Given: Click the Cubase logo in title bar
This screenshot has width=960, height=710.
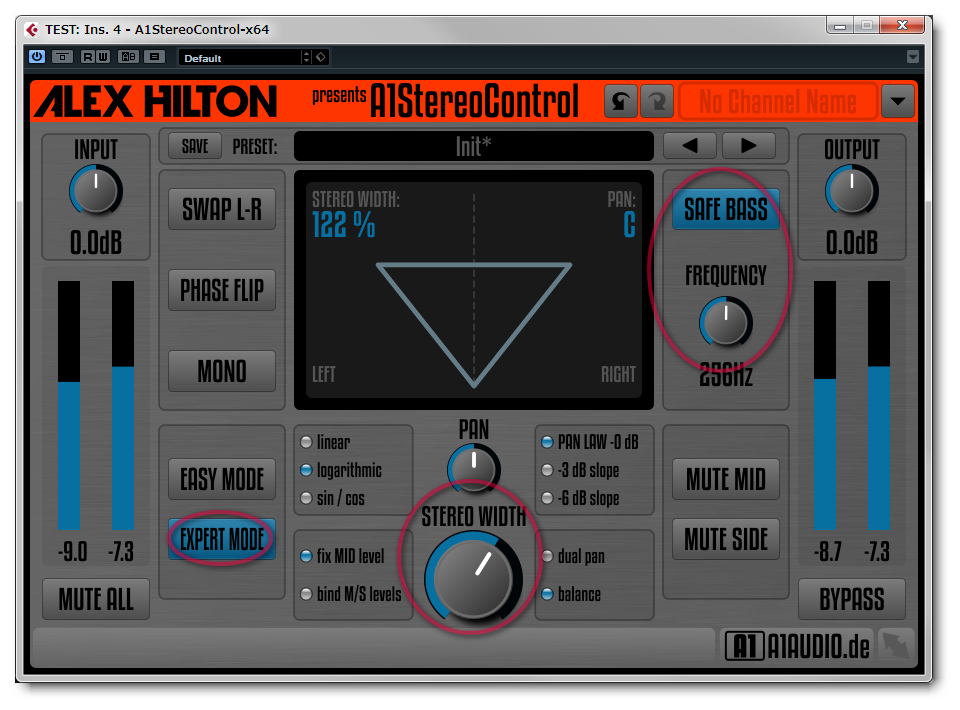Looking at the screenshot, I should pos(31,29).
